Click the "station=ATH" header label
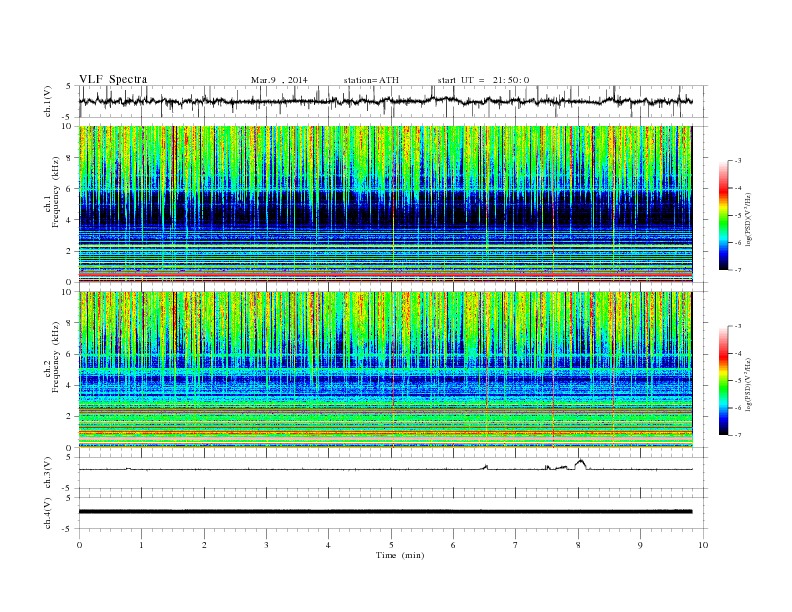 371,80
